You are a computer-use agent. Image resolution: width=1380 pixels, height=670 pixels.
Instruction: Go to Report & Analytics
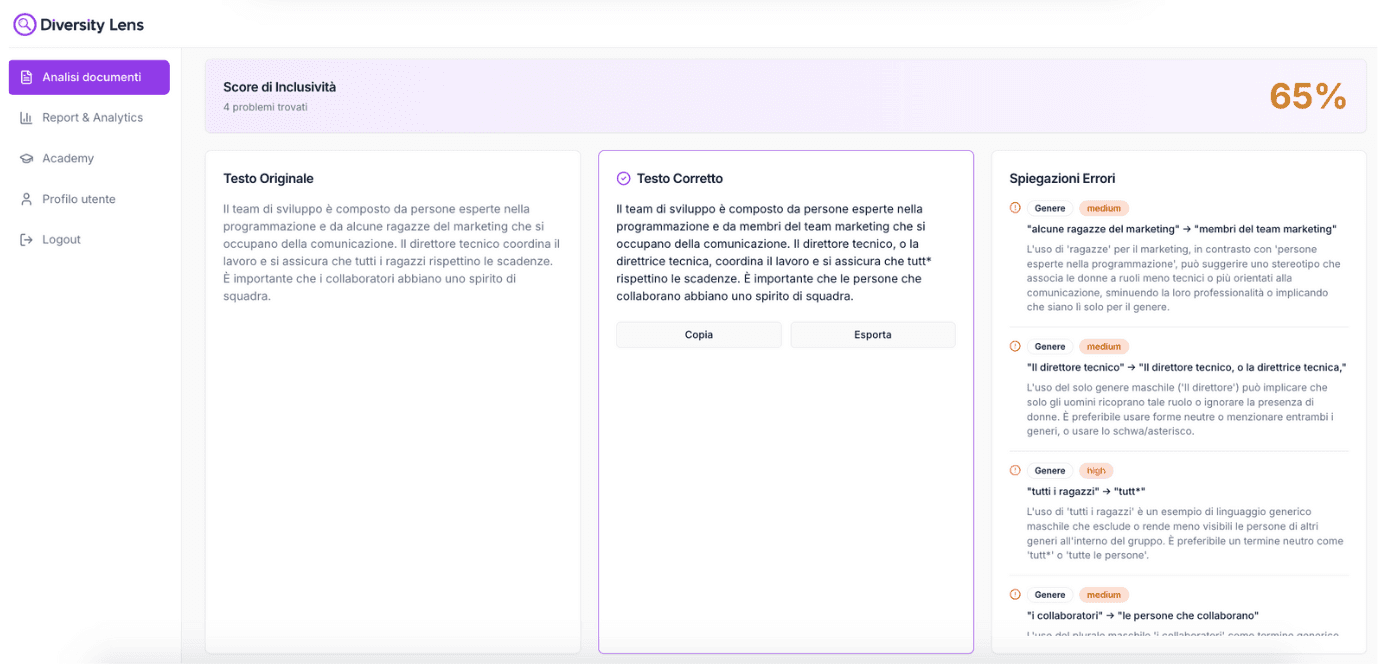tap(89, 118)
